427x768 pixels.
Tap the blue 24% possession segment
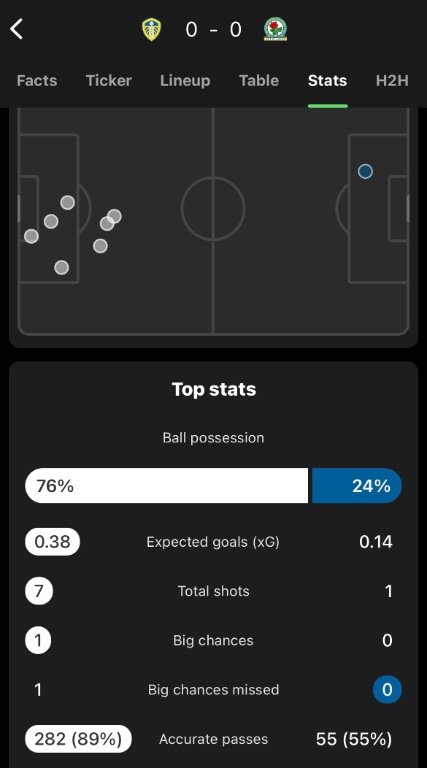357,485
